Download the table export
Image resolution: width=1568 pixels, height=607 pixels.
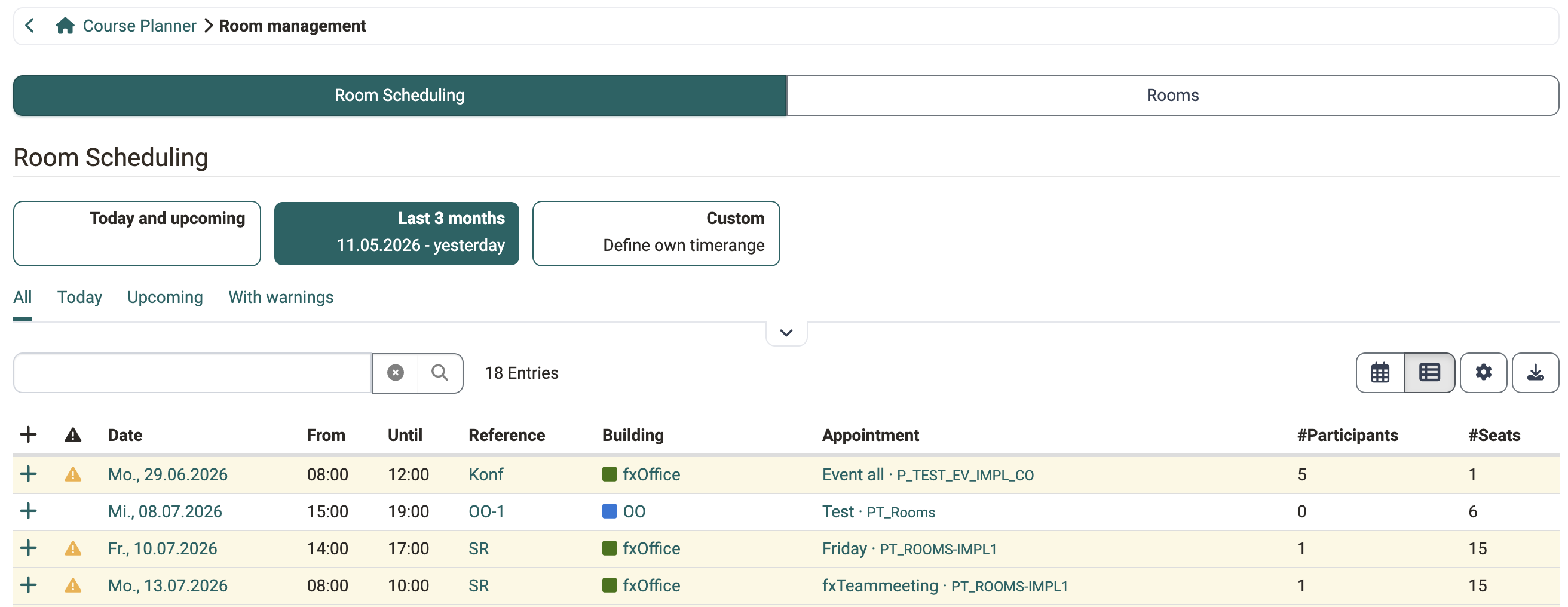coord(1535,373)
